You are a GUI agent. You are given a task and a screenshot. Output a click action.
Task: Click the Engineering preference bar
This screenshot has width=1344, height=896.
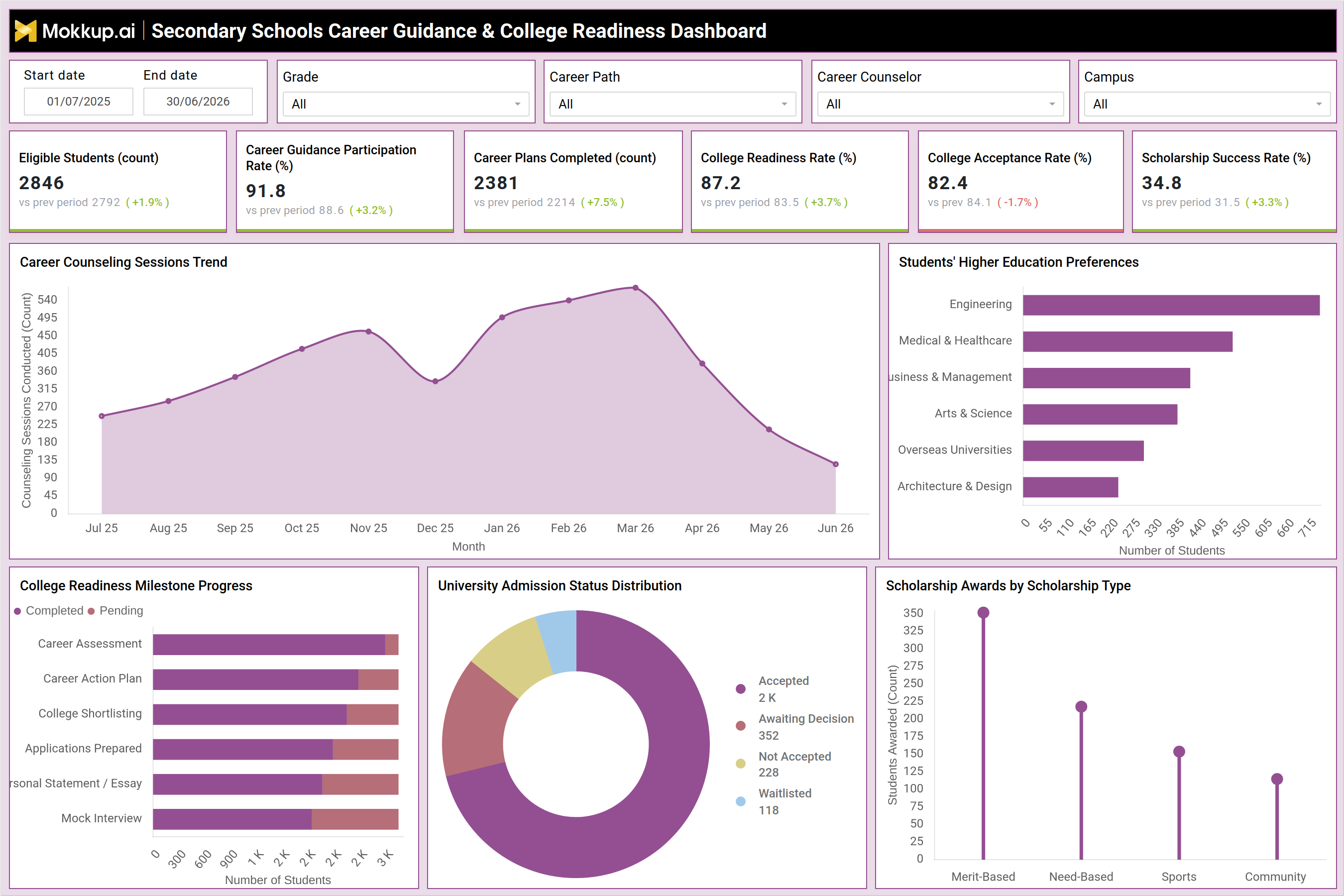pos(1171,305)
